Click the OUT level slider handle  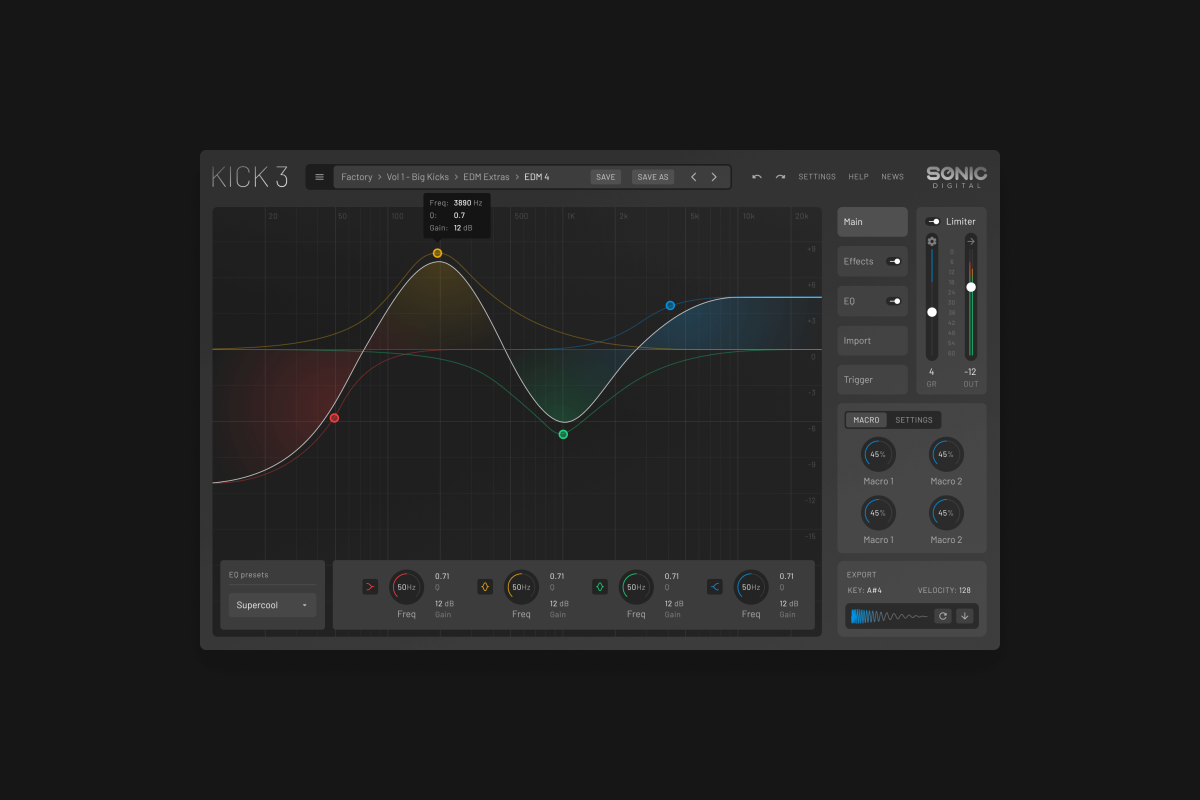(971, 287)
